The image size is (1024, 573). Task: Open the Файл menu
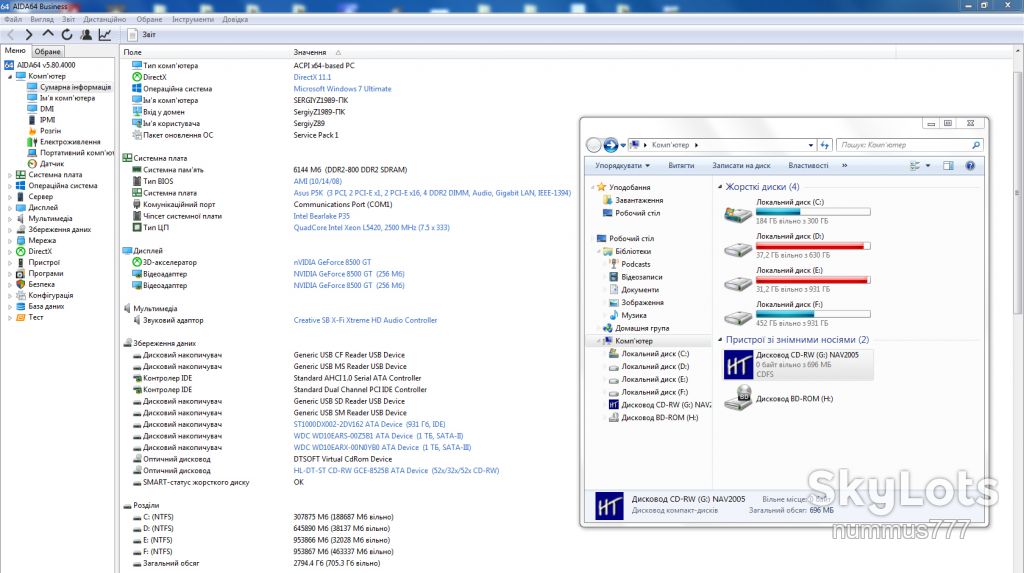(13, 20)
